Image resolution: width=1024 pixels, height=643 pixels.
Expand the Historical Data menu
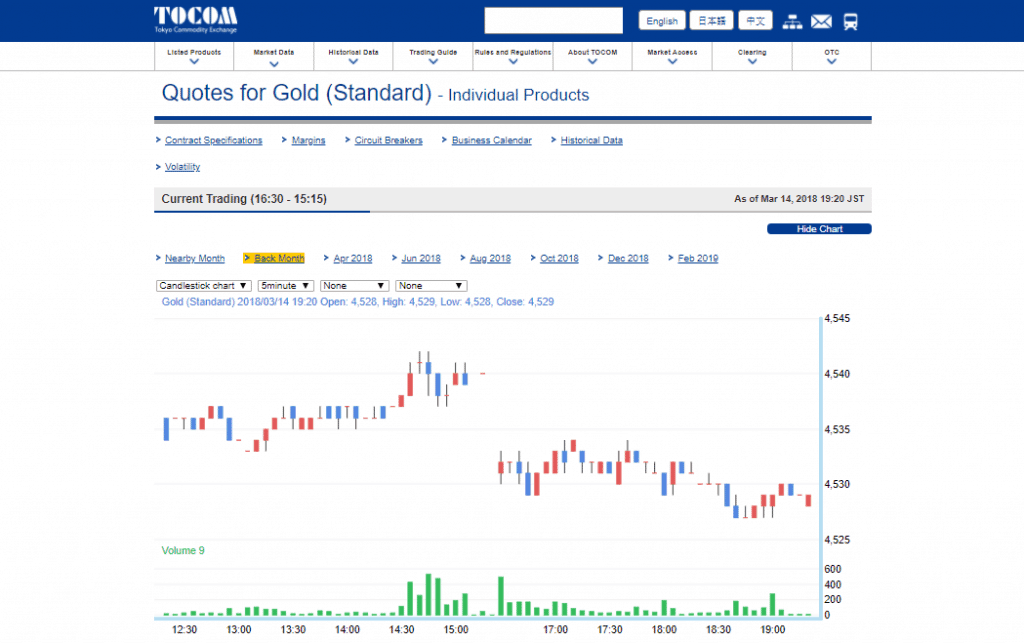(353, 56)
